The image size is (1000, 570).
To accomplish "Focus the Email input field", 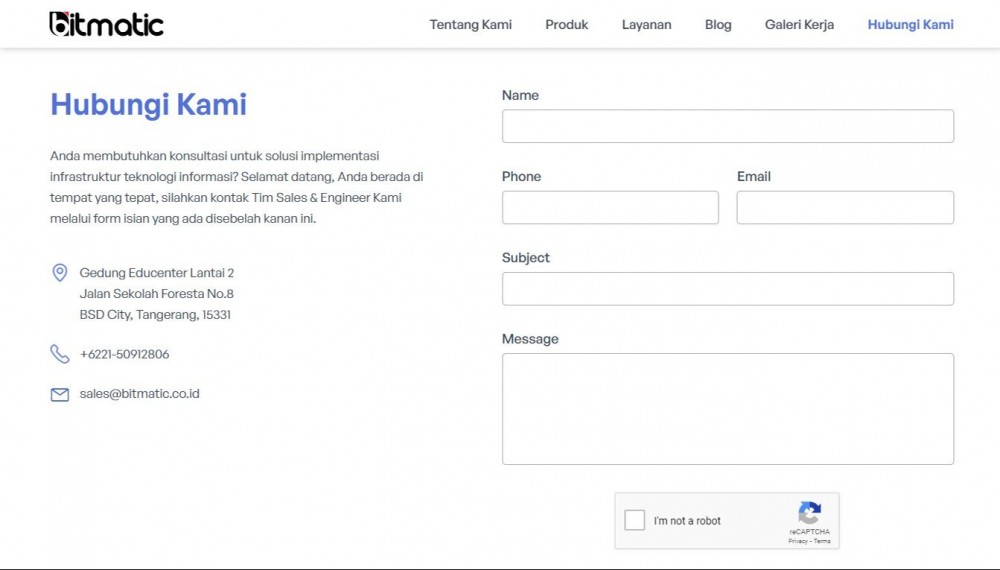I will pyautogui.click(x=845, y=207).
